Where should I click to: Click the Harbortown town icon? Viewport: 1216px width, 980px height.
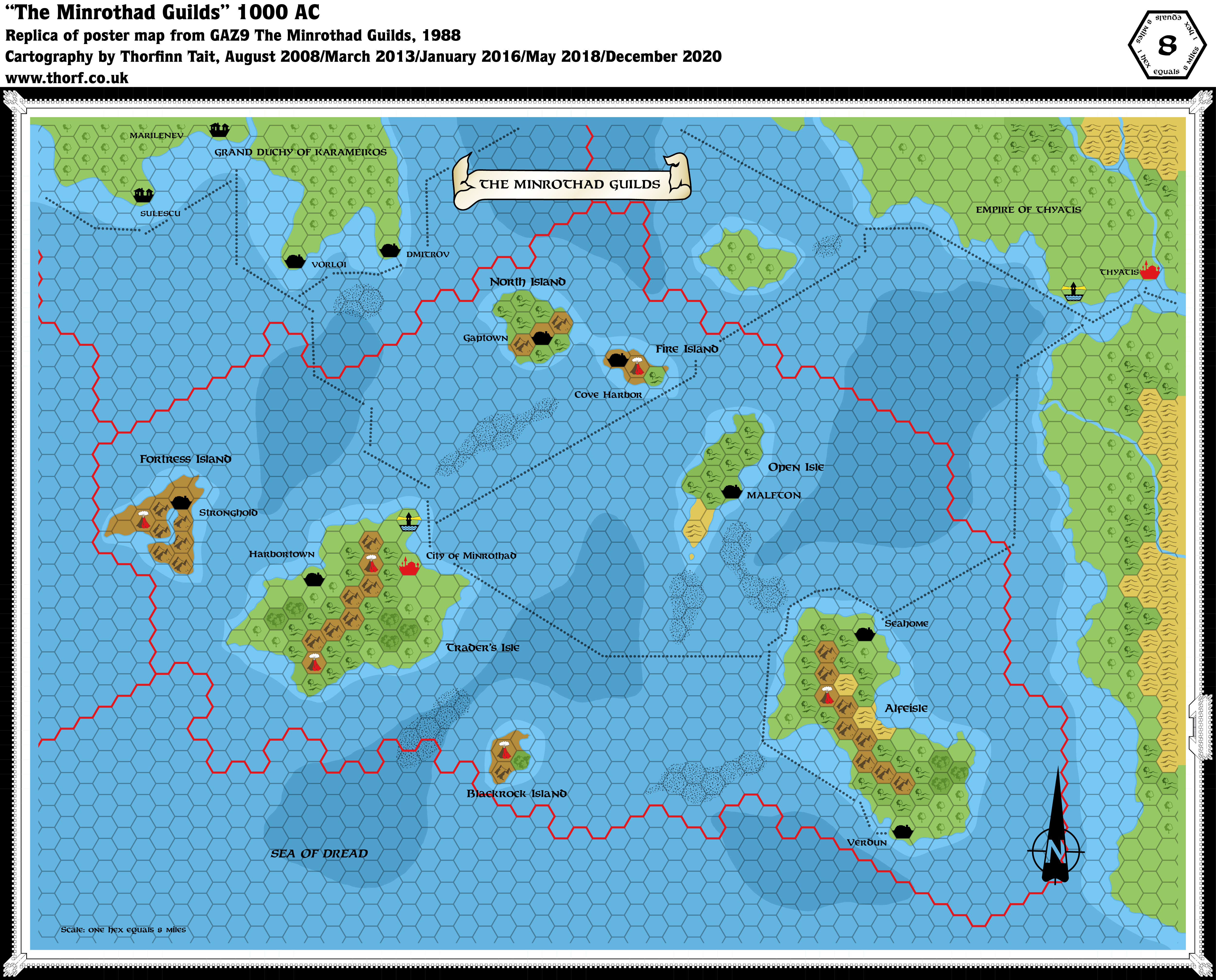[314, 579]
